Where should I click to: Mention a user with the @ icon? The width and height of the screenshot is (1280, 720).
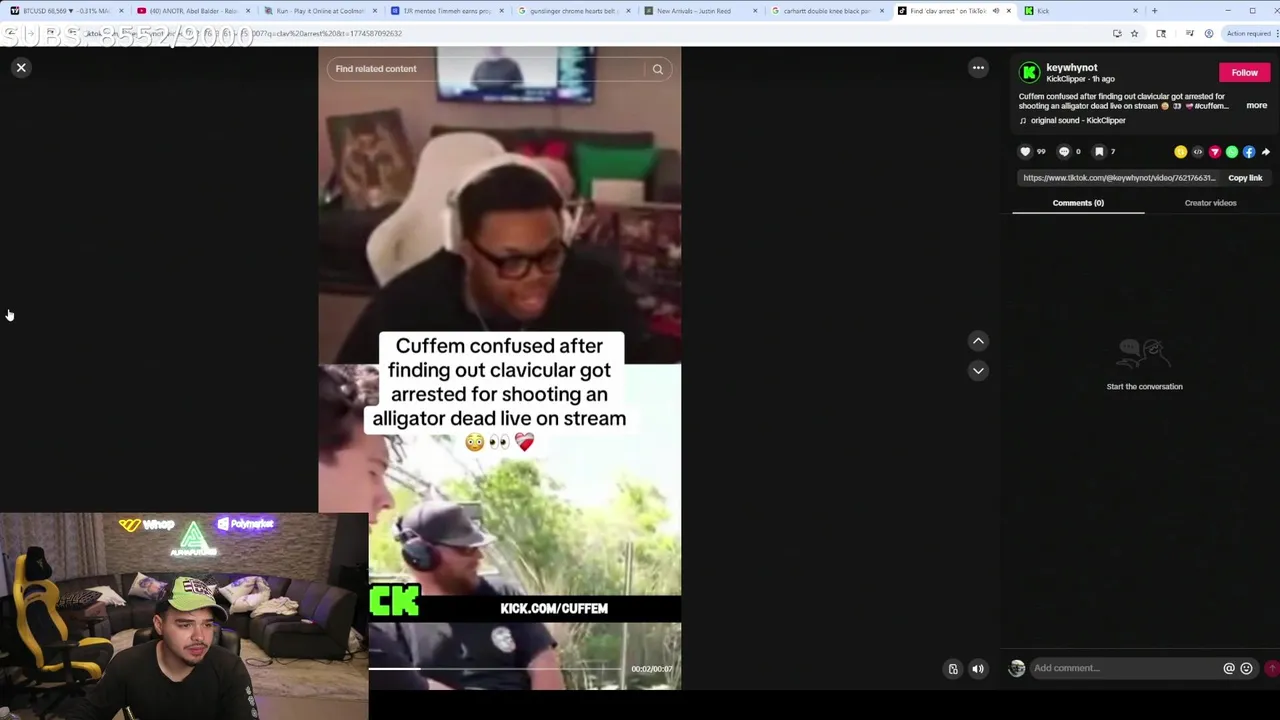(x=1229, y=668)
